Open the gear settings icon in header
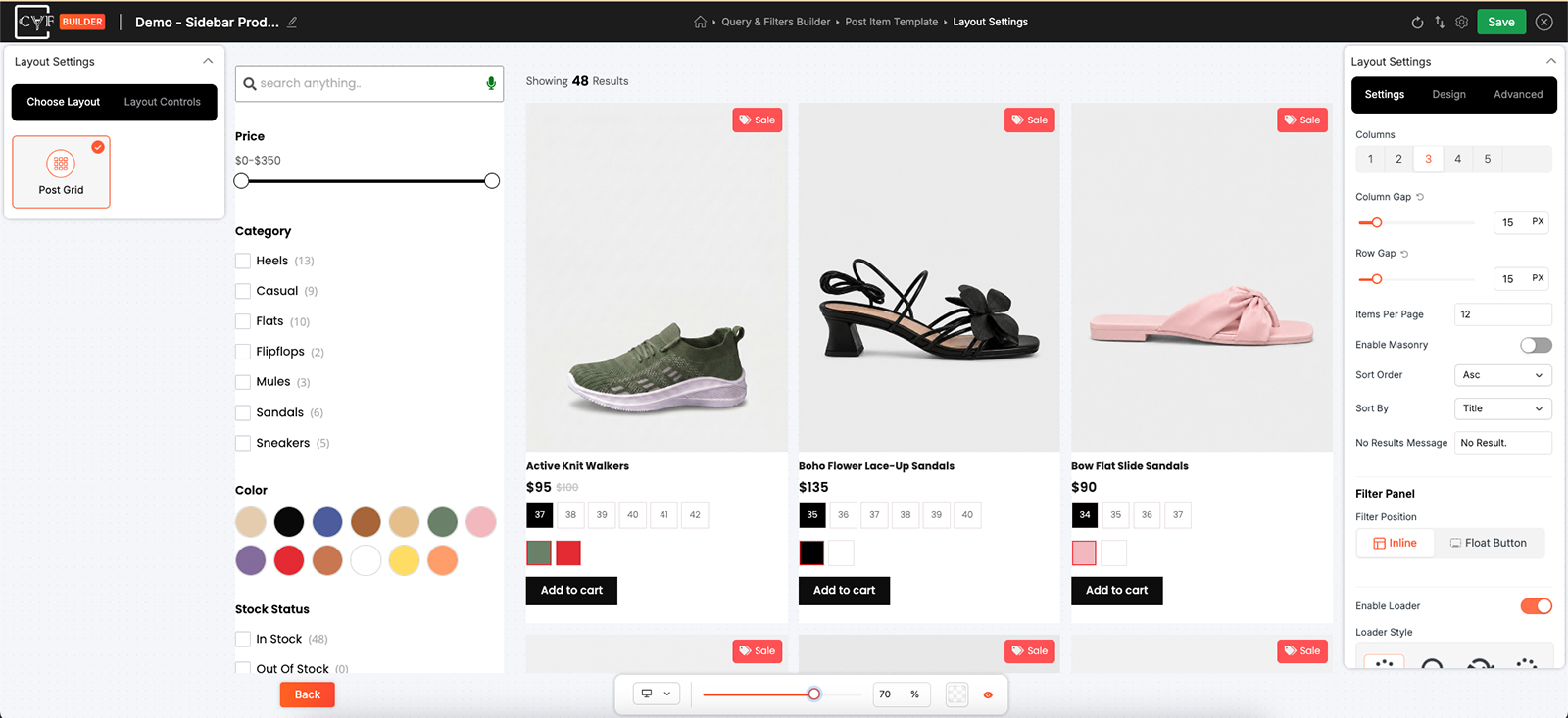1568x718 pixels. [1462, 22]
